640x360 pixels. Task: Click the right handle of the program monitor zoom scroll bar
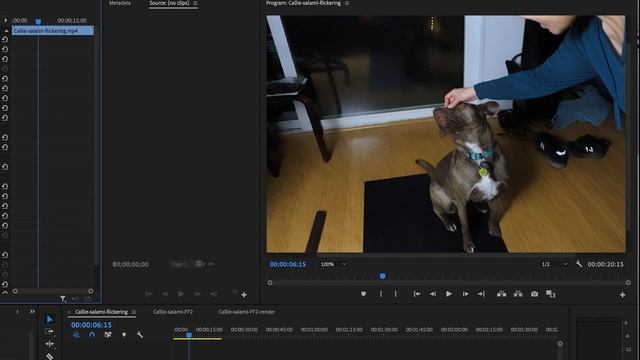[628, 282]
